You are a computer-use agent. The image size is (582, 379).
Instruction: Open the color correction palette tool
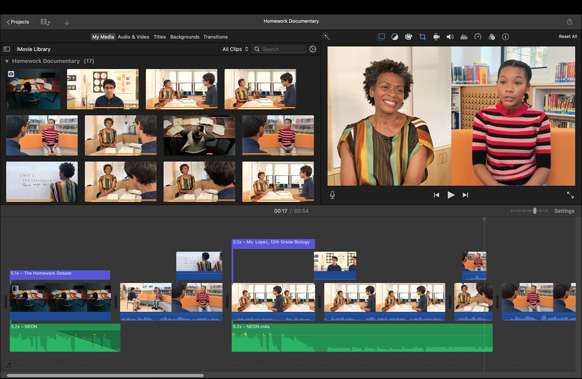pyautogui.click(x=408, y=37)
